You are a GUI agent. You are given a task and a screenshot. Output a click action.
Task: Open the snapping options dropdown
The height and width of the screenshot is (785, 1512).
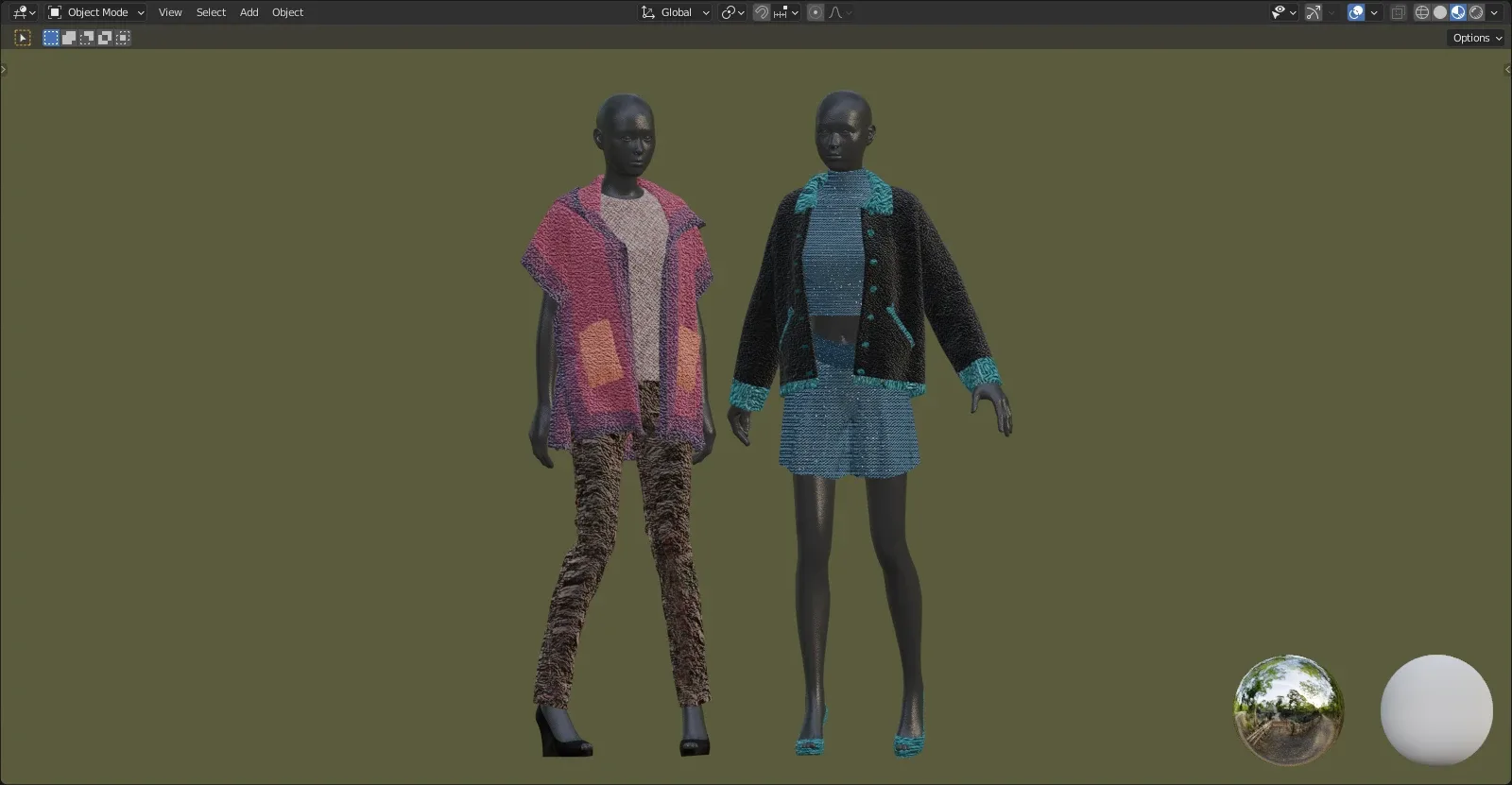tap(786, 12)
